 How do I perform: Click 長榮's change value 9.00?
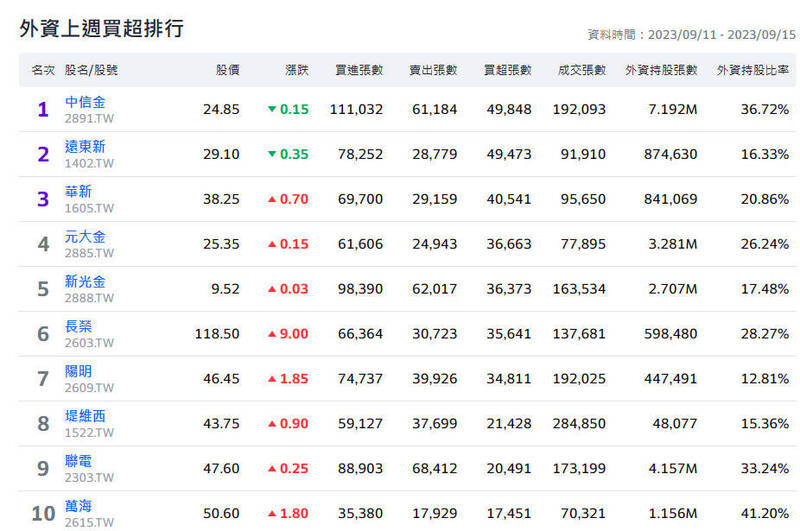point(288,334)
